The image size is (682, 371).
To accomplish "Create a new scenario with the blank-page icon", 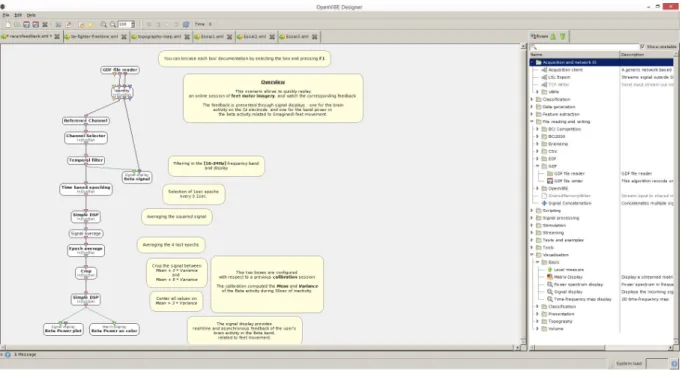I will point(7,24).
